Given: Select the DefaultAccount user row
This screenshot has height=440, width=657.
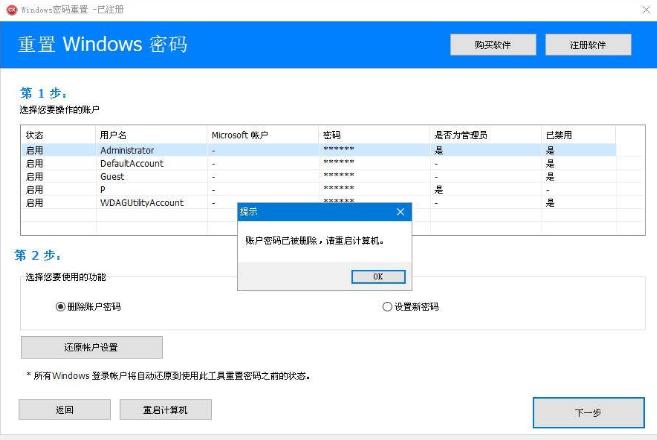Looking at the screenshot, I should [318, 163].
